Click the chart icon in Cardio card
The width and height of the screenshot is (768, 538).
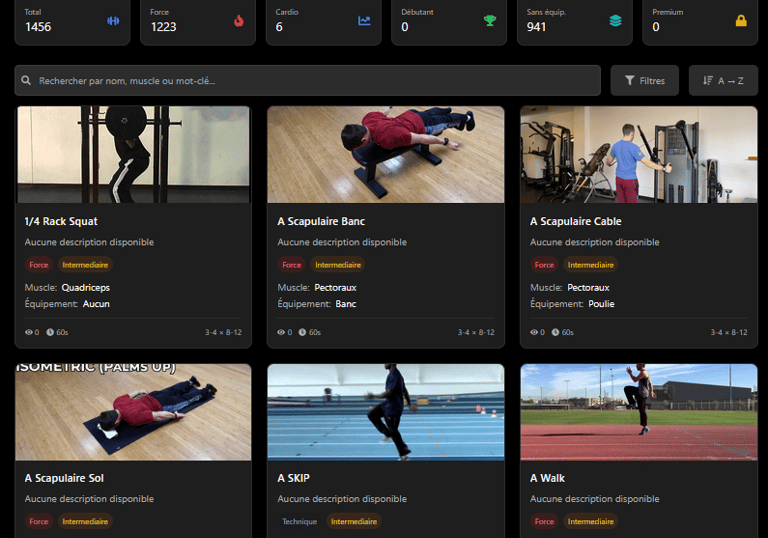coord(364,21)
